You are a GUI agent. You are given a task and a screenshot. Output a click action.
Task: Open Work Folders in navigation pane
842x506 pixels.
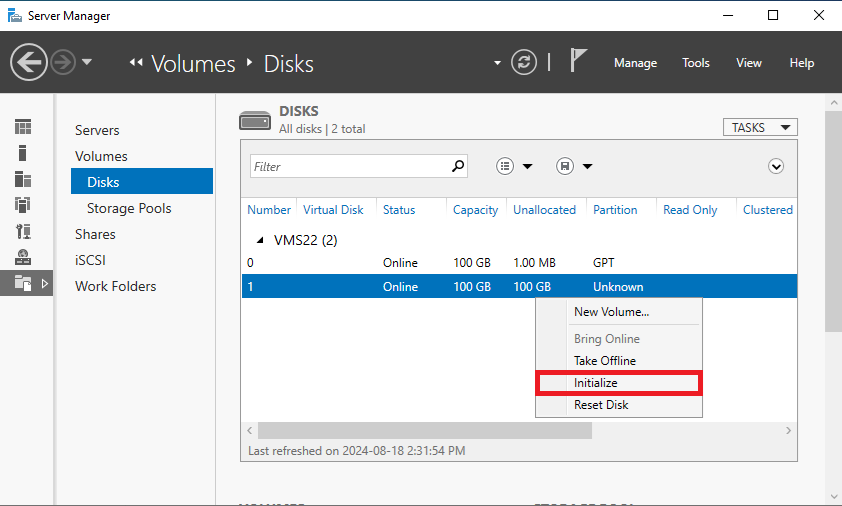click(x=115, y=286)
